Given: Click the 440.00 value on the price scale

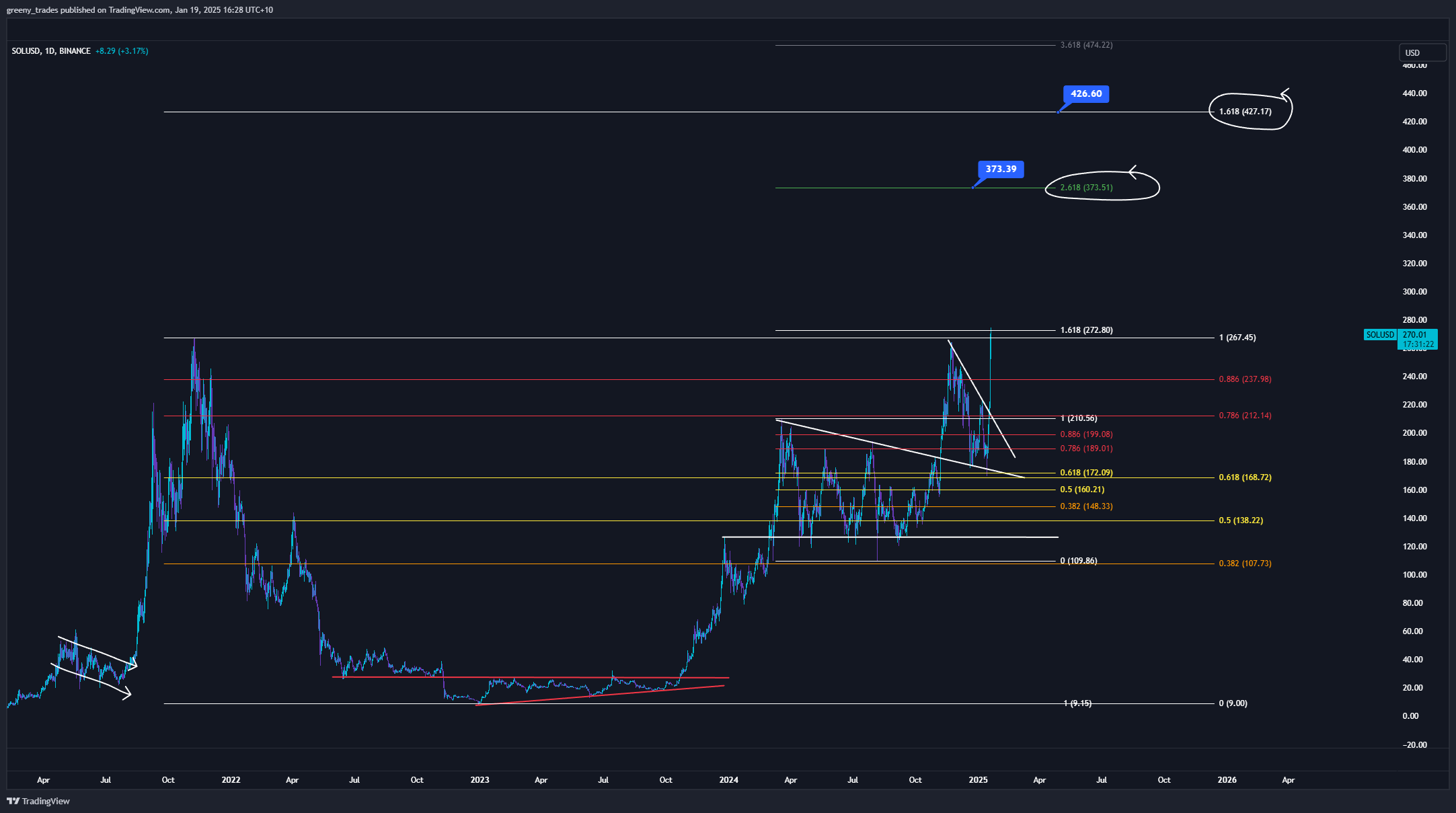Looking at the screenshot, I should 1416,93.
